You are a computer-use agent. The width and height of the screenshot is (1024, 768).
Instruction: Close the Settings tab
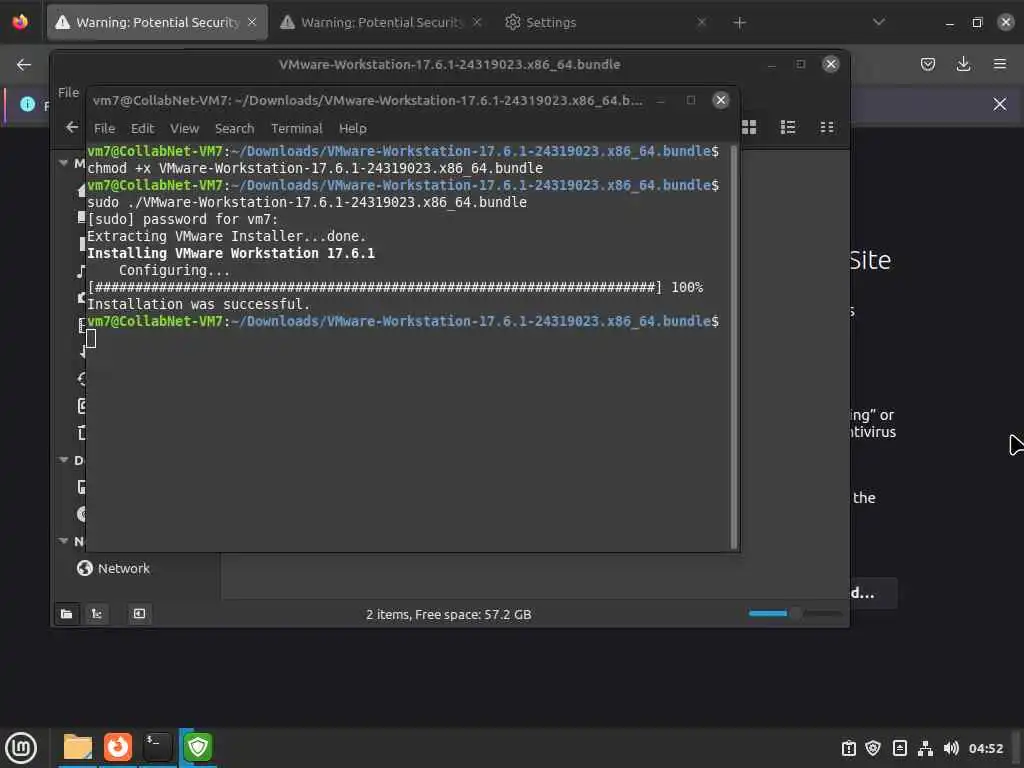click(701, 22)
